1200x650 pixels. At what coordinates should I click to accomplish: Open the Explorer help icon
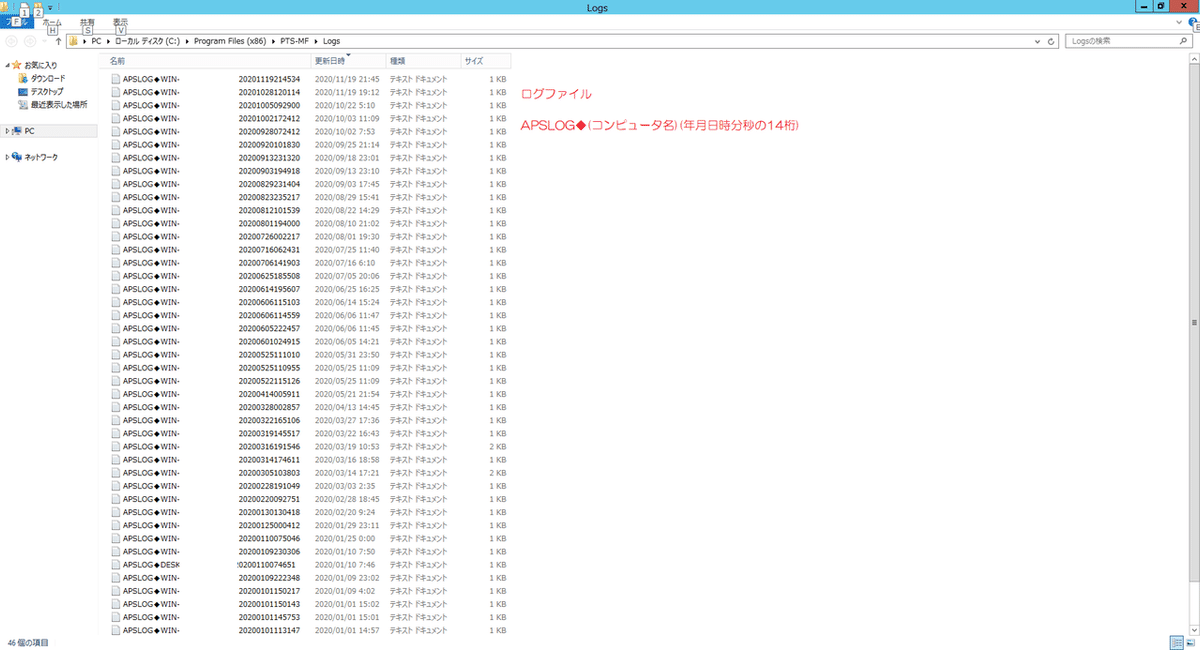coord(1192,21)
